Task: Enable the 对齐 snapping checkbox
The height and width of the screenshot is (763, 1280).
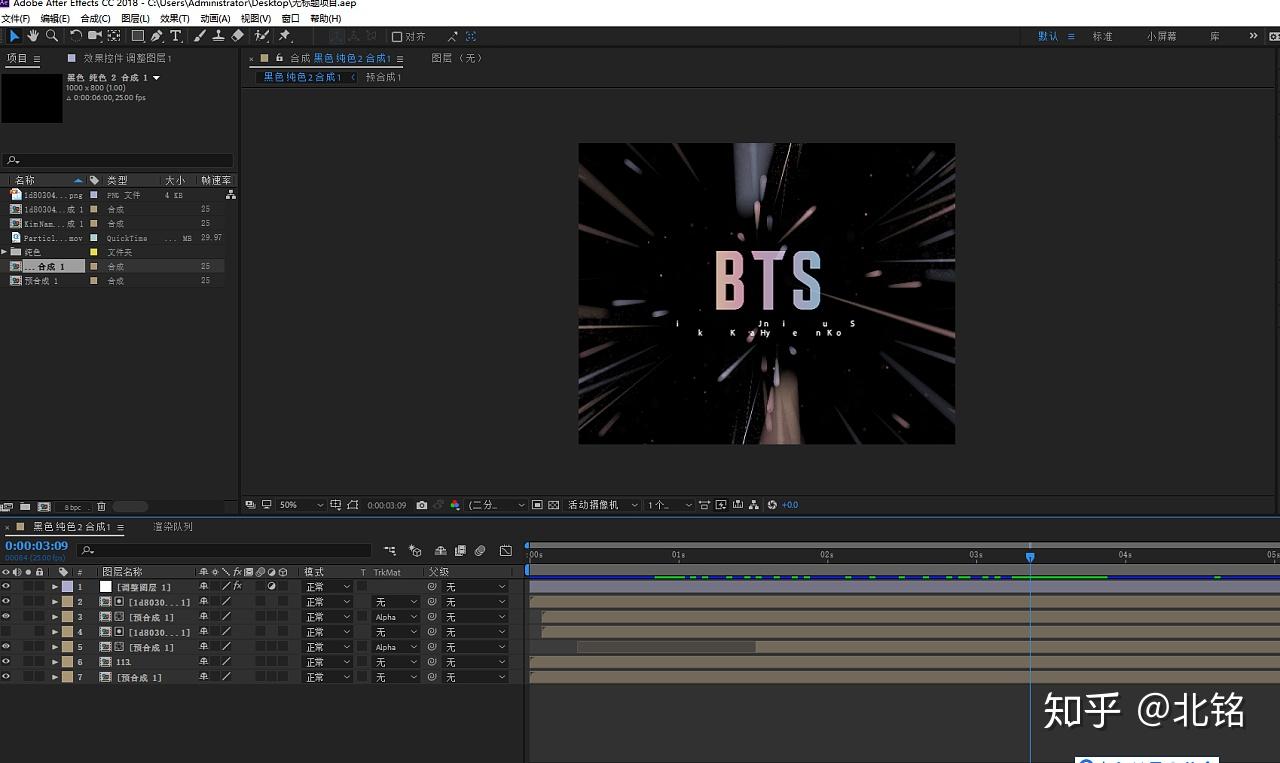Action: click(397, 36)
